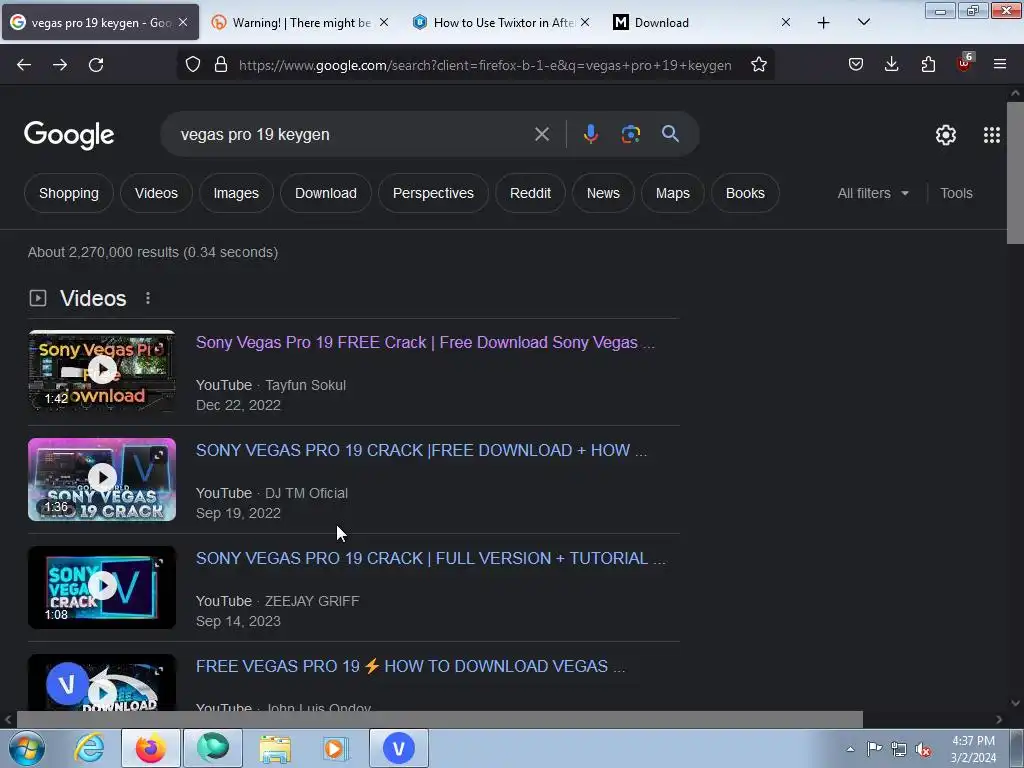Filter results by Videos chip

pyautogui.click(x=156, y=193)
